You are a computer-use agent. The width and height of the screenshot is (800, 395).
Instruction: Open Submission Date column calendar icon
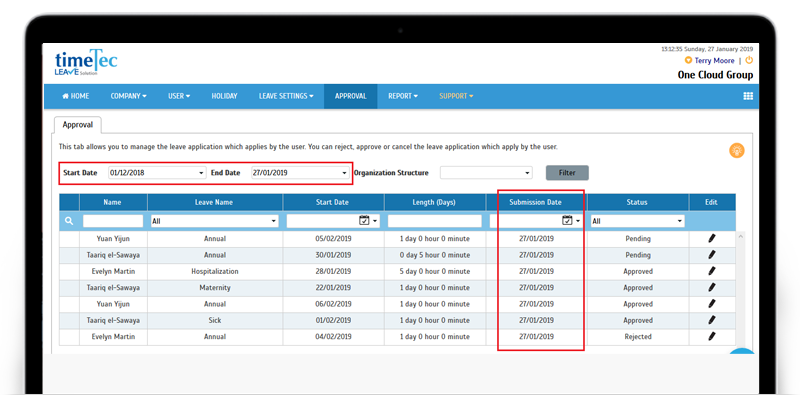[567, 220]
